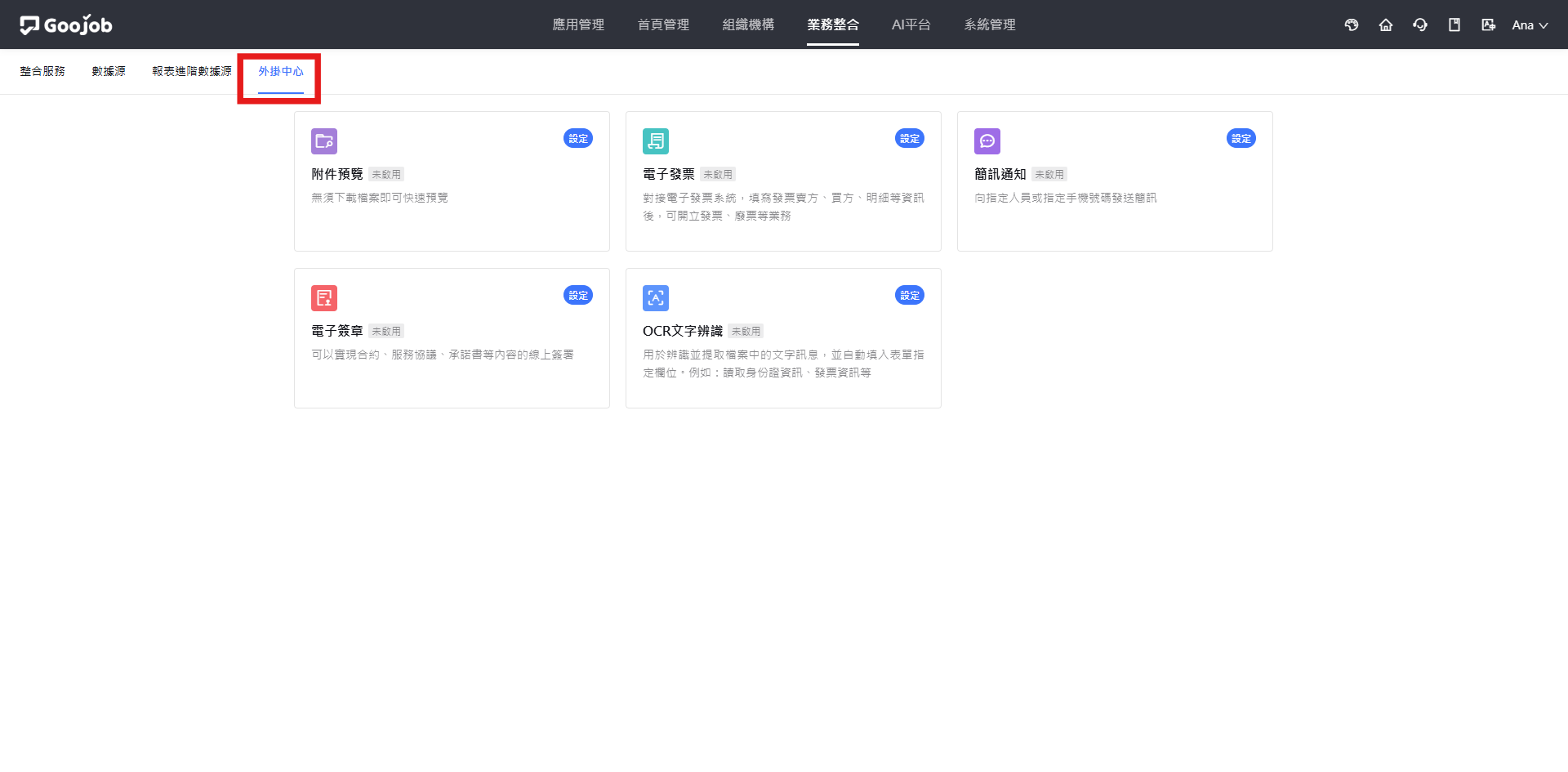Open the theme palette icon
The height and width of the screenshot is (772, 1568).
[x=1352, y=25]
